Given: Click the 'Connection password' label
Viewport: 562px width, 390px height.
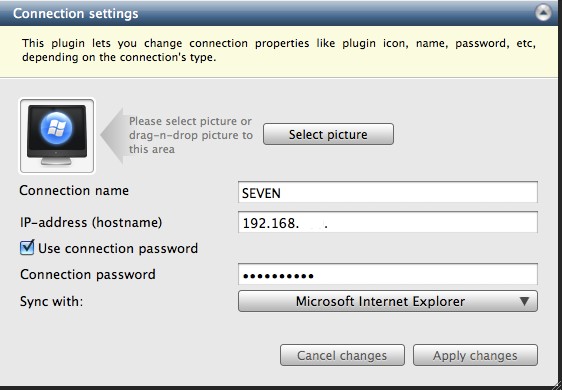Looking at the screenshot, I should tap(88, 275).
